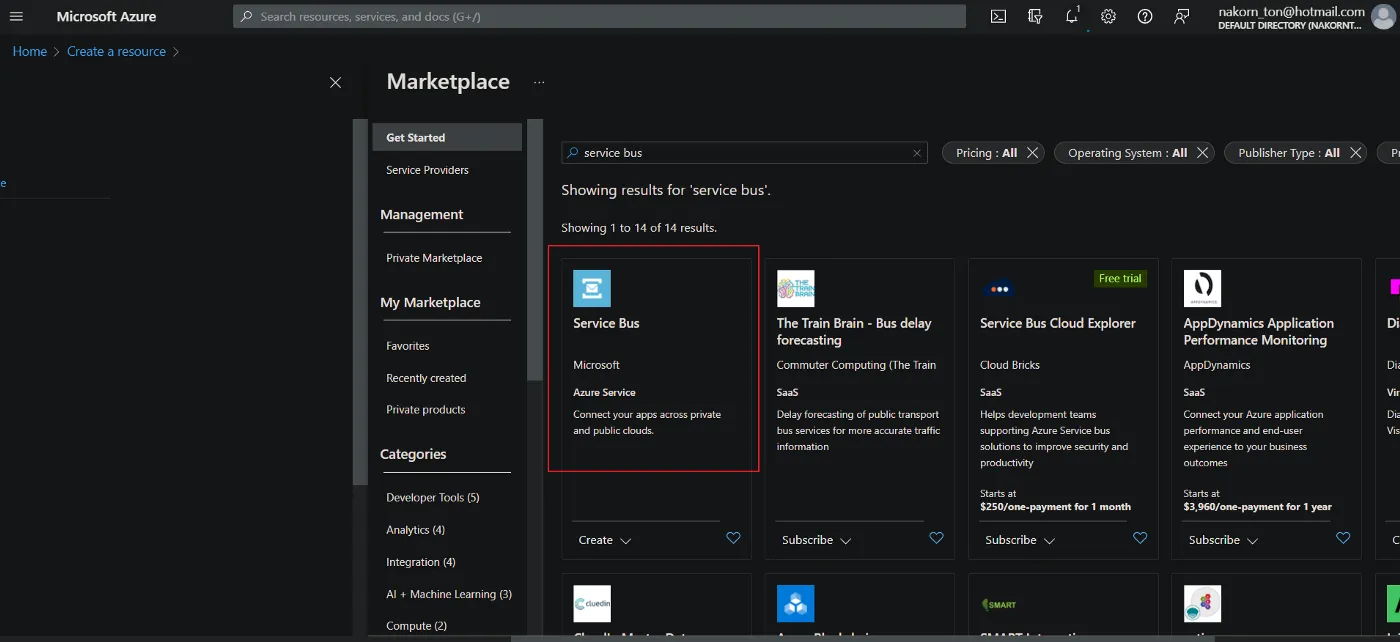Click the Microsoft Azure portal title
This screenshot has width=1400, height=642.
107,16
